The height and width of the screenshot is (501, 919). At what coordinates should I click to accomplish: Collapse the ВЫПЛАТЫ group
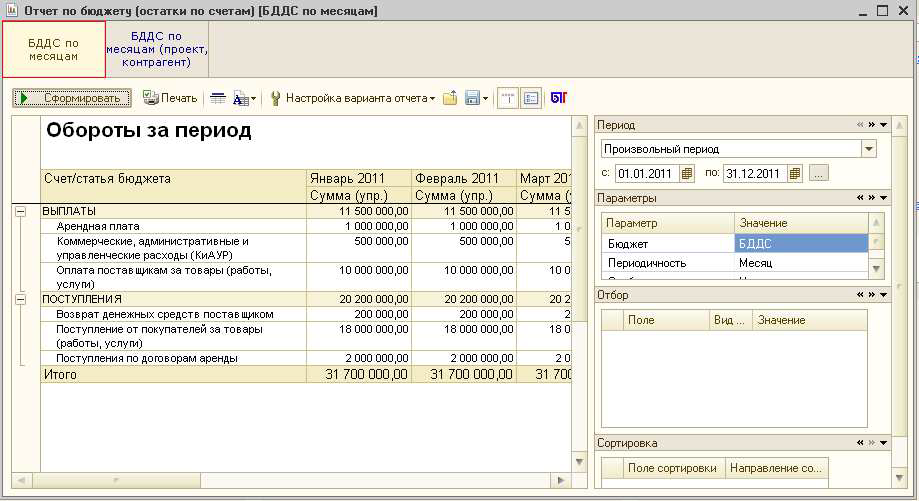(21, 212)
